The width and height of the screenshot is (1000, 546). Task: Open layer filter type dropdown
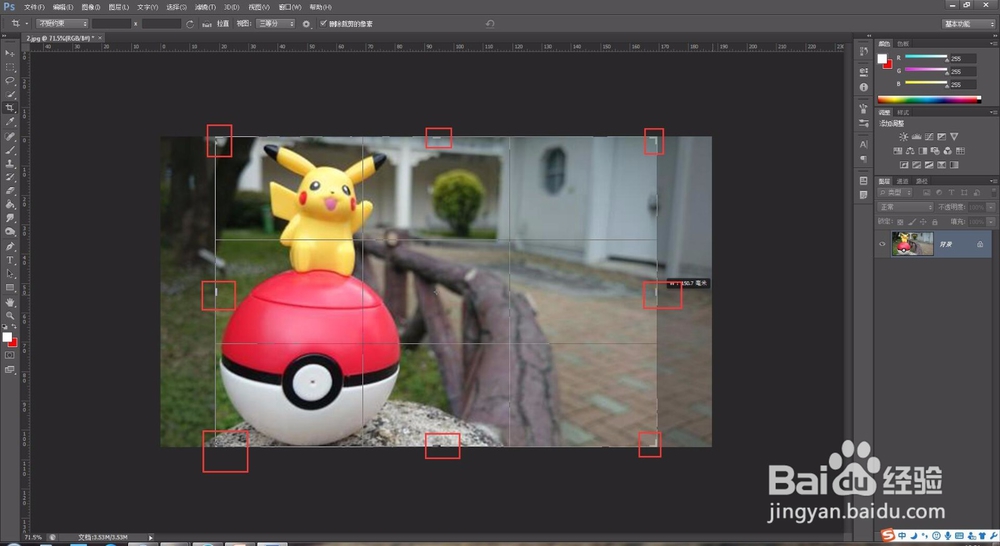coord(897,192)
